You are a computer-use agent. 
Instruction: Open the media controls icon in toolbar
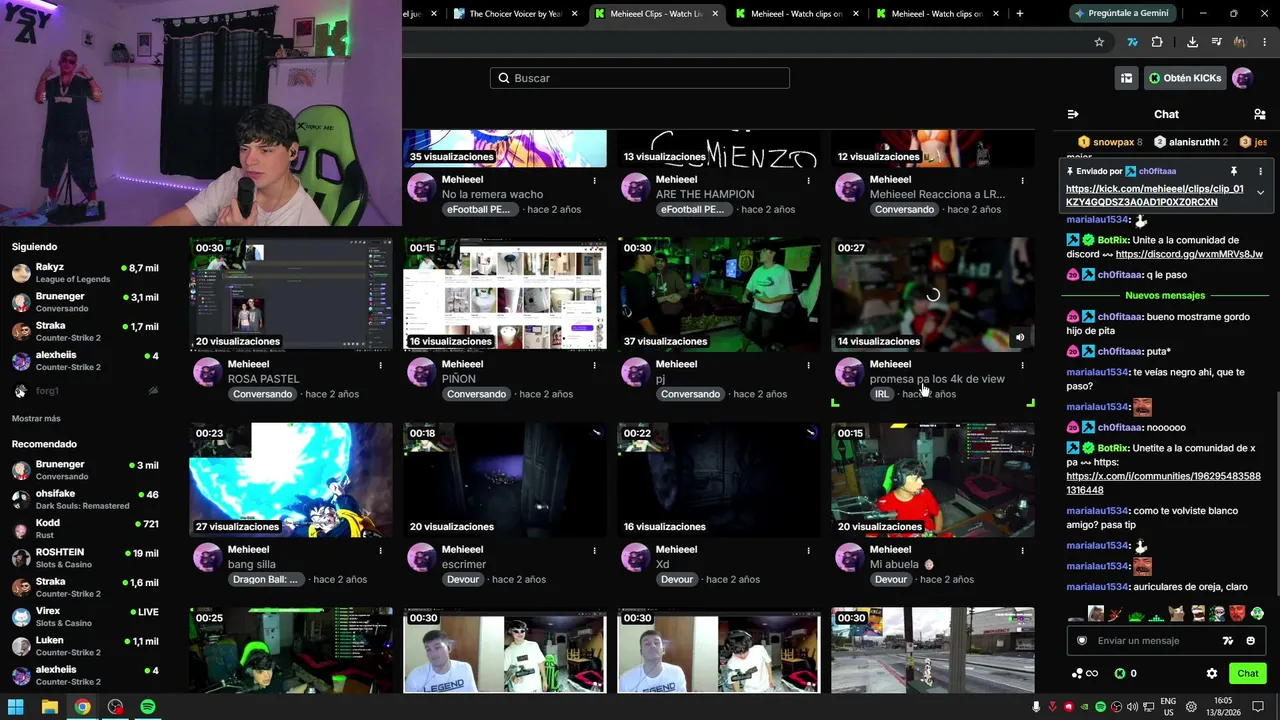1217,42
